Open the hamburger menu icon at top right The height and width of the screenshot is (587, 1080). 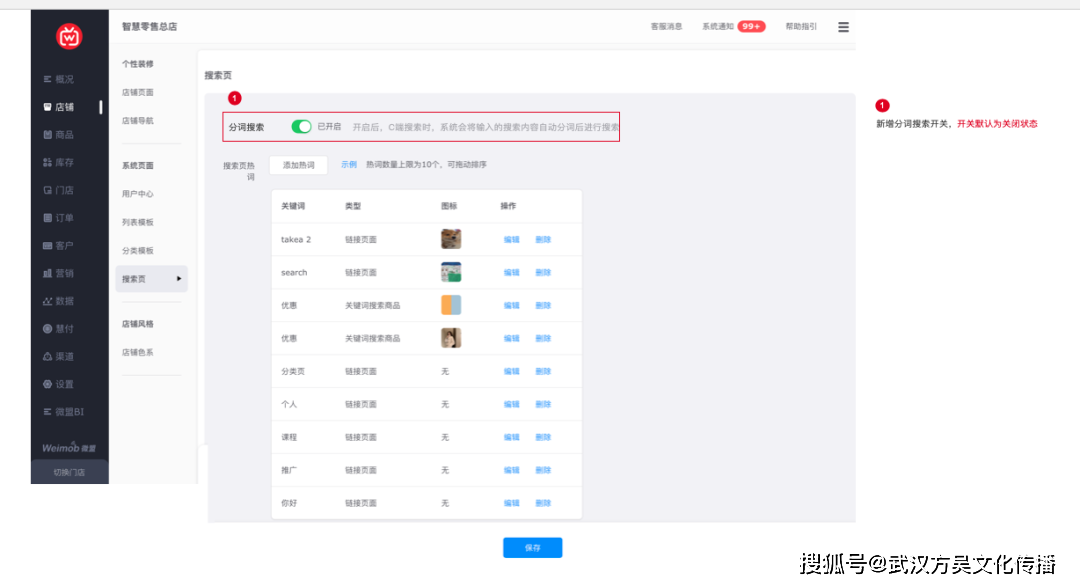coord(843,27)
